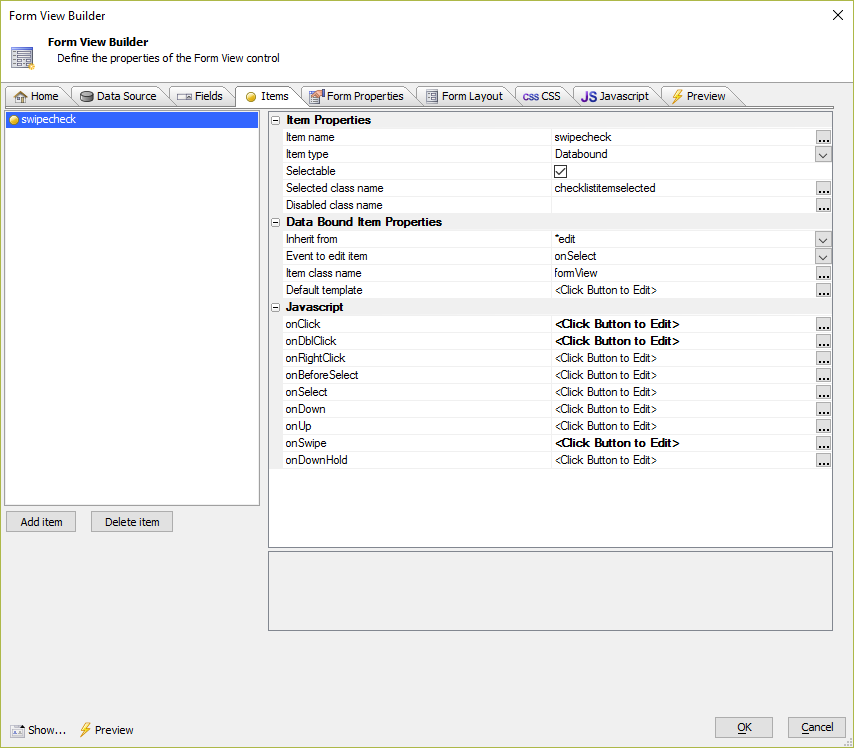The width and height of the screenshot is (854, 748).
Task: Switch to the Home tab
Action: tap(36, 96)
